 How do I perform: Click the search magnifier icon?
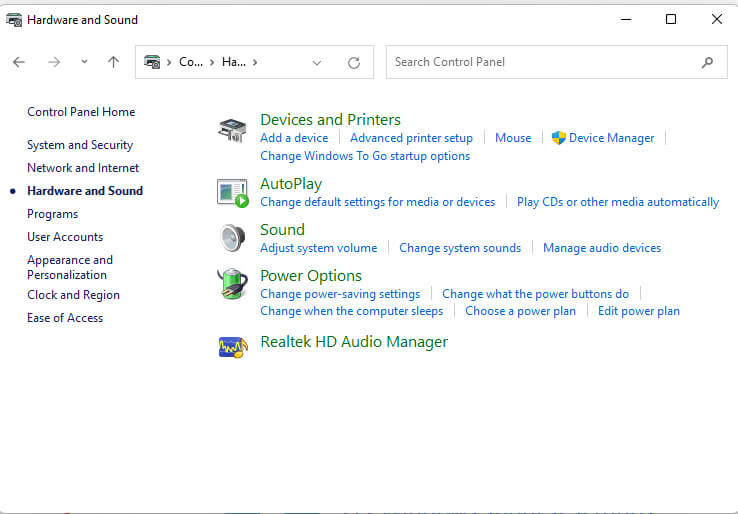708,62
